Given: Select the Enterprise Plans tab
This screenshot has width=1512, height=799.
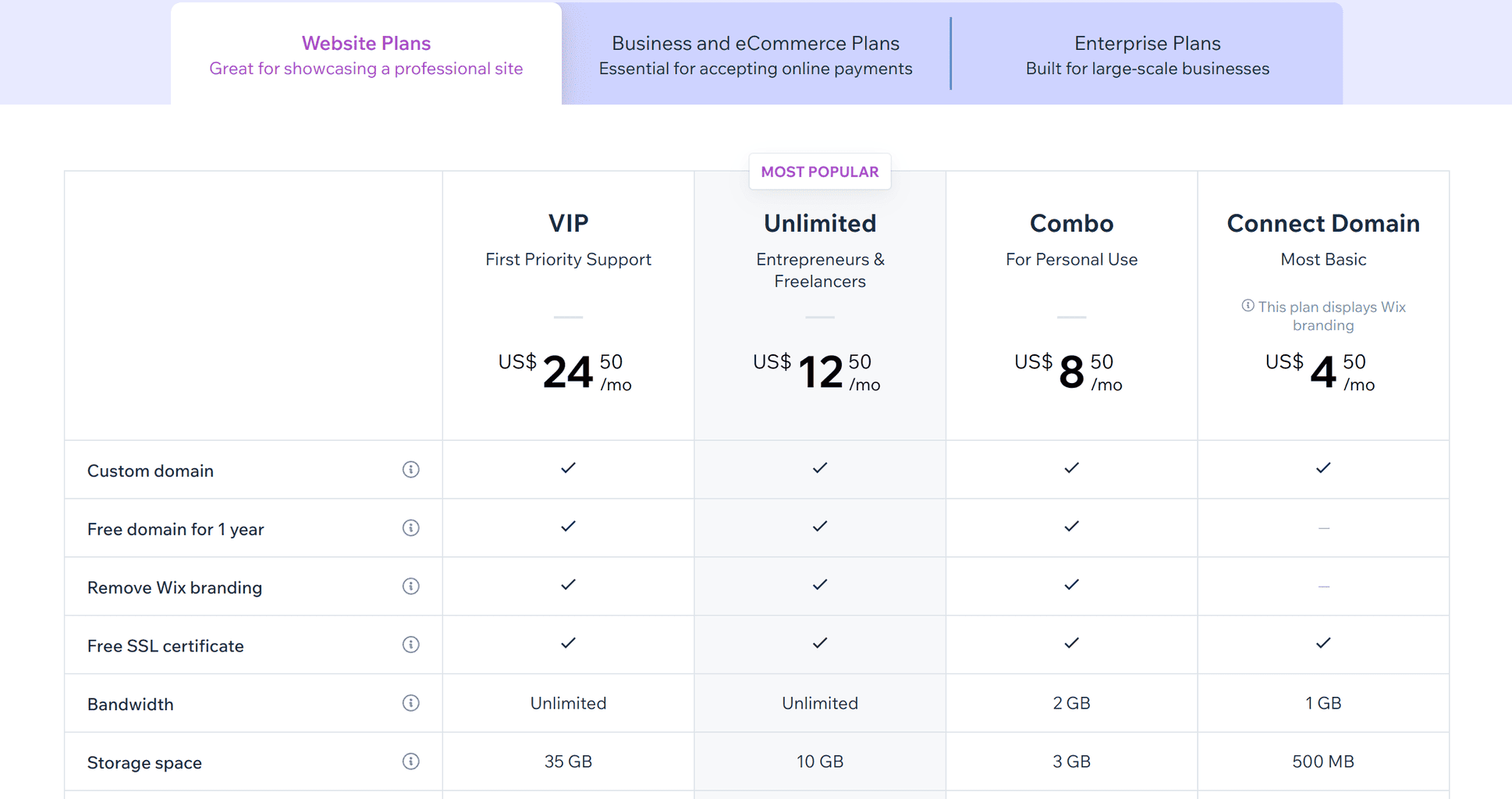Looking at the screenshot, I should point(1147,55).
